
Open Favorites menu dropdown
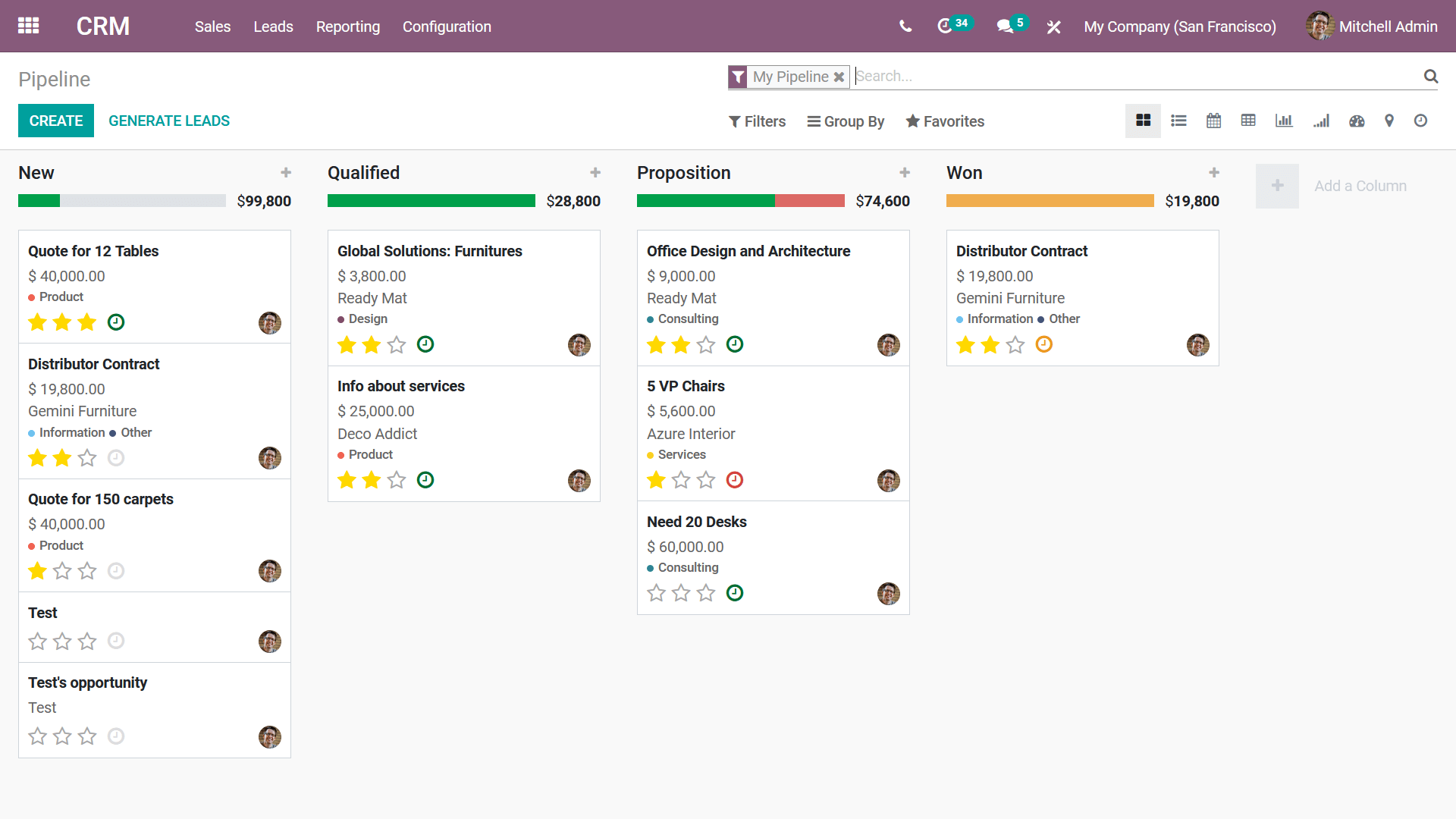tap(944, 122)
